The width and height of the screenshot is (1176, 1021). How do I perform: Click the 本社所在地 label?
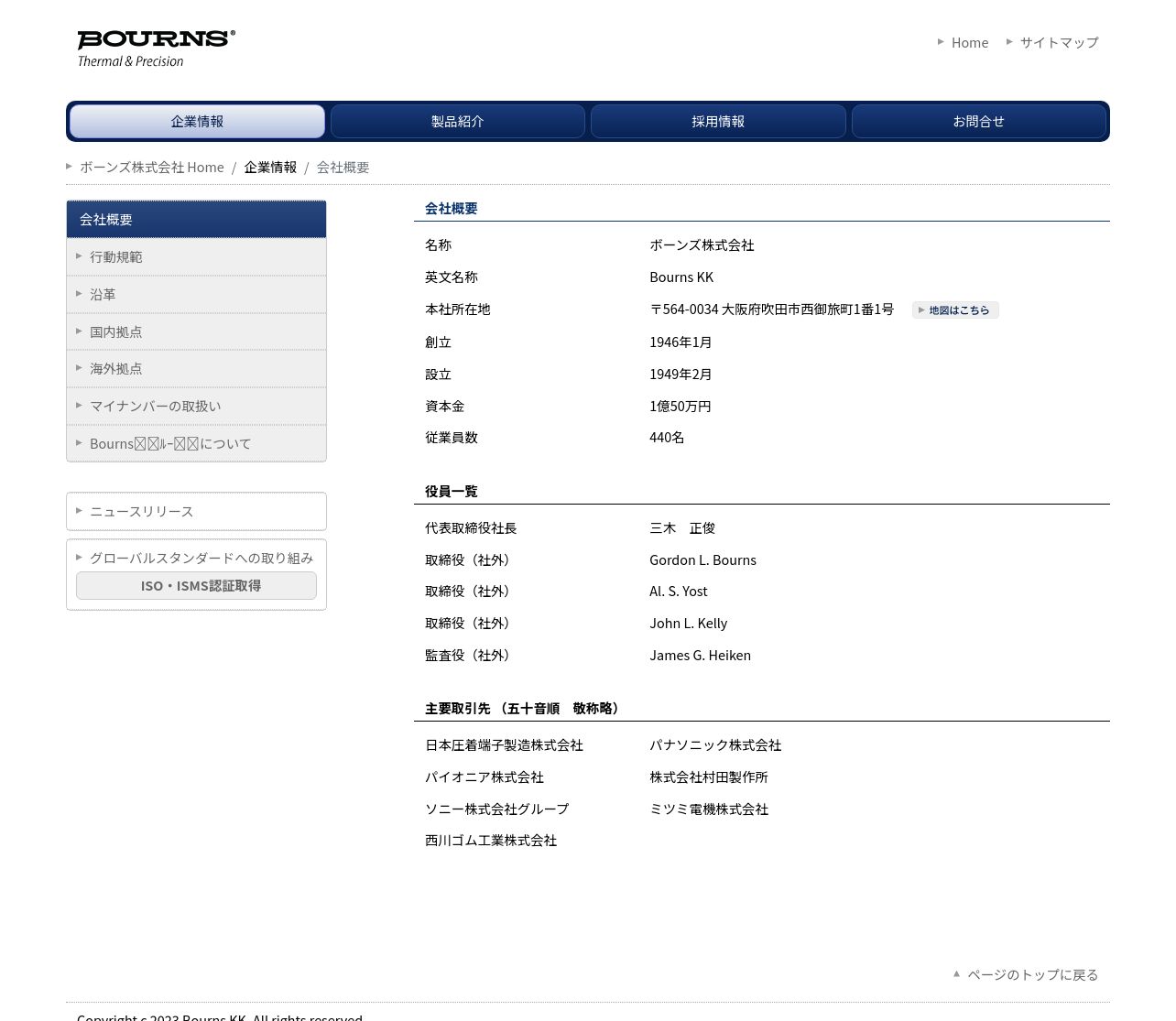(457, 310)
